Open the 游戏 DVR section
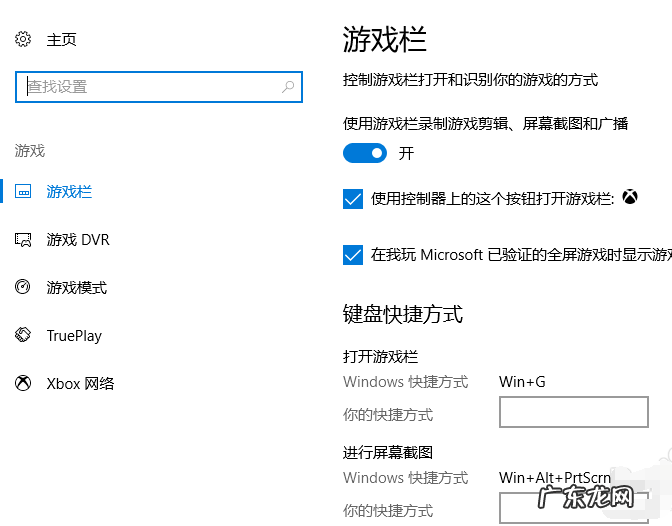Image resolution: width=672 pixels, height=526 pixels. (x=78, y=240)
